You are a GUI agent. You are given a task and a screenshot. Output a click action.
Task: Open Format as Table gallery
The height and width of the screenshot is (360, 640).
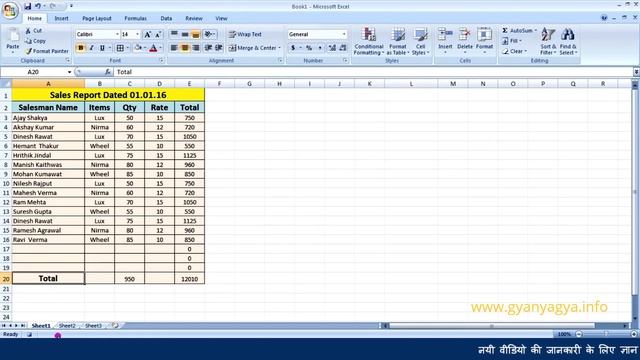[398, 41]
